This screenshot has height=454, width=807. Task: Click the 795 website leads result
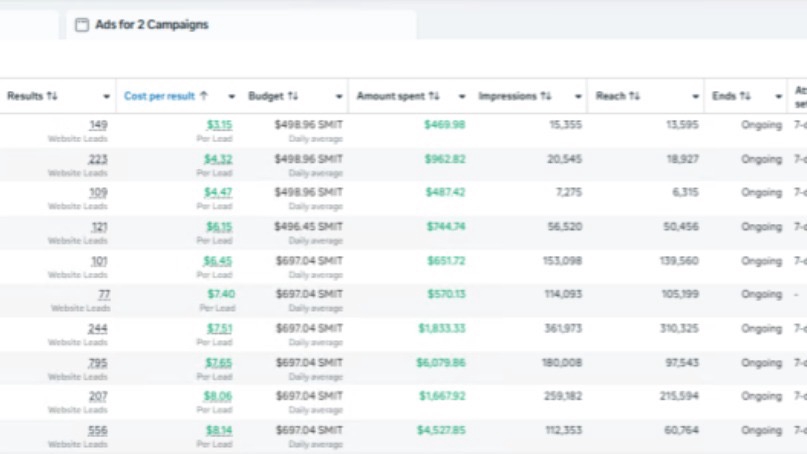coord(97,363)
